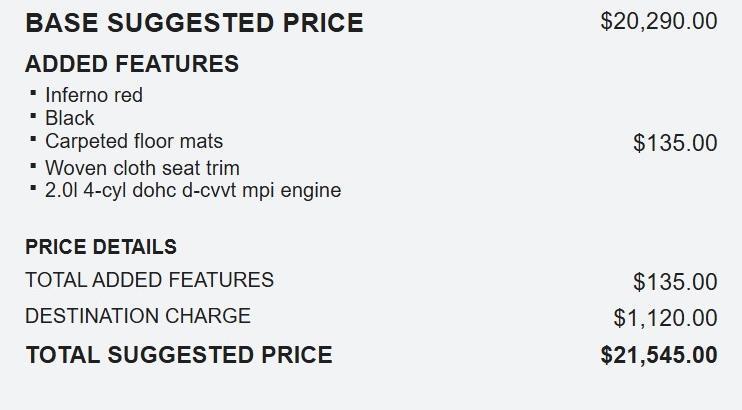The height and width of the screenshot is (410, 742).
Task: Click the Black feature list item
Action: (x=70, y=118)
